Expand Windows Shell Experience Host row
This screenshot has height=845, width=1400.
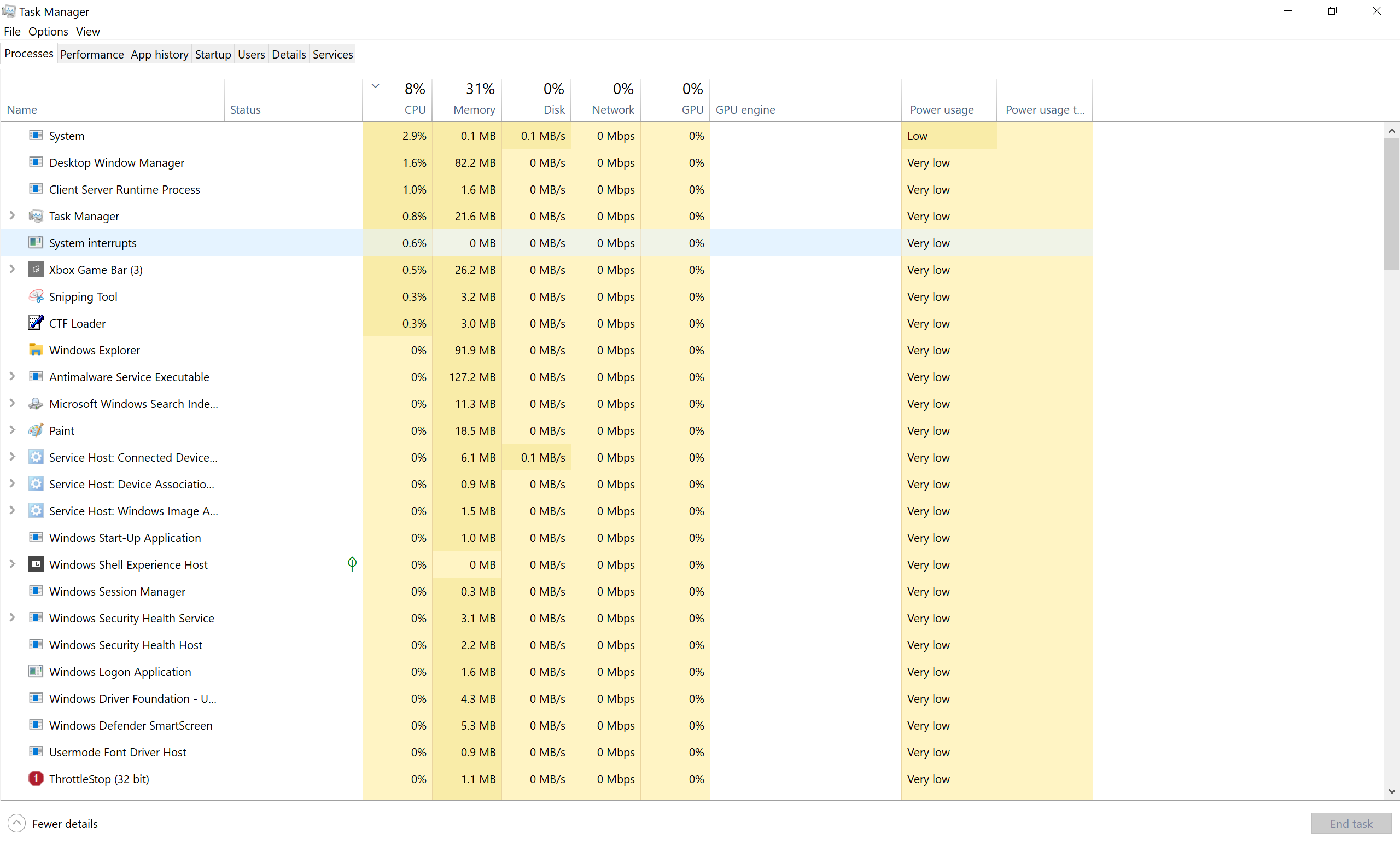pos(12,563)
